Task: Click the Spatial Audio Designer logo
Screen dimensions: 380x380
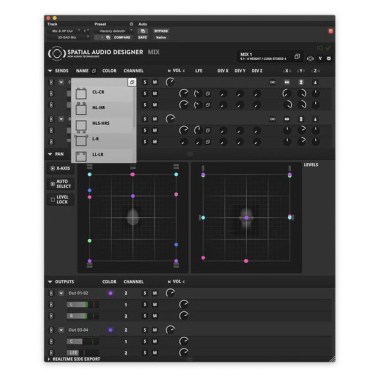Action: point(56,53)
